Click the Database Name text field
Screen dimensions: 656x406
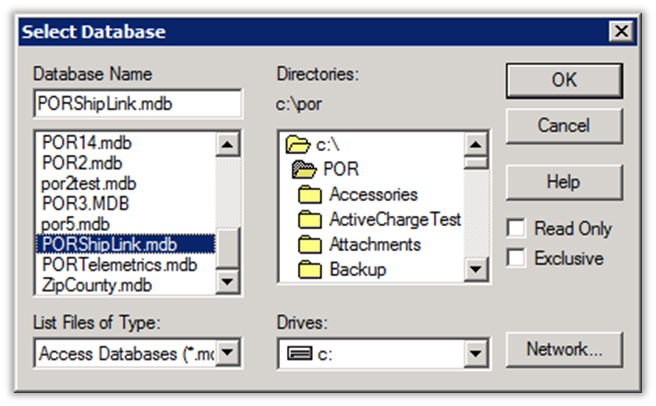137,103
